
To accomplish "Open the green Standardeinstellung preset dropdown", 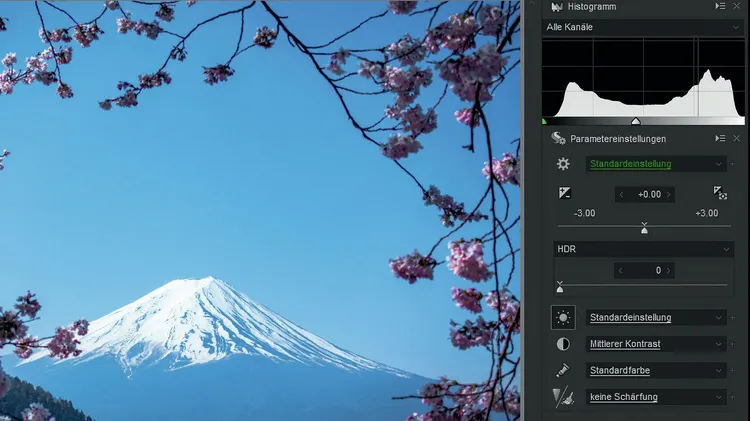I will pos(656,164).
